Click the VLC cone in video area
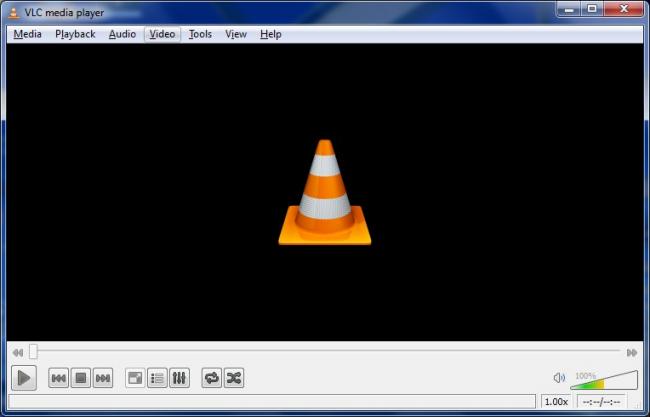 pos(325,192)
